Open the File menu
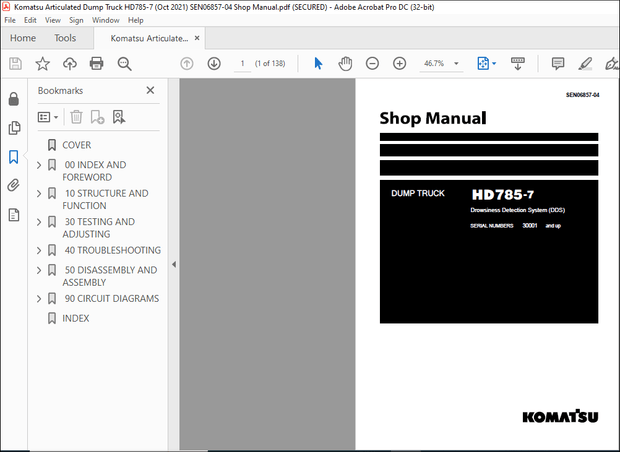 click(10, 20)
